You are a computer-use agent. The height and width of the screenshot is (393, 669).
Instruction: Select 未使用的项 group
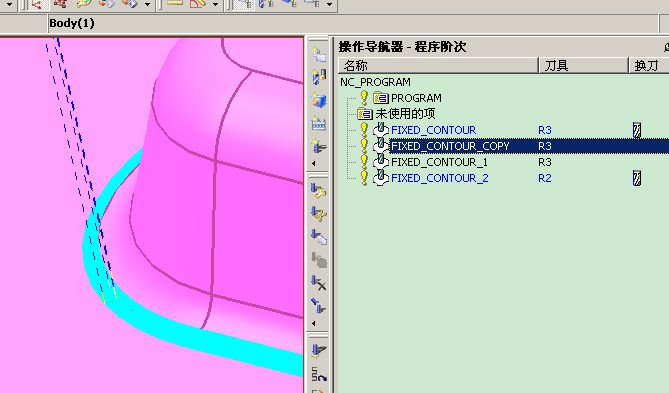pyautogui.click(x=405, y=114)
